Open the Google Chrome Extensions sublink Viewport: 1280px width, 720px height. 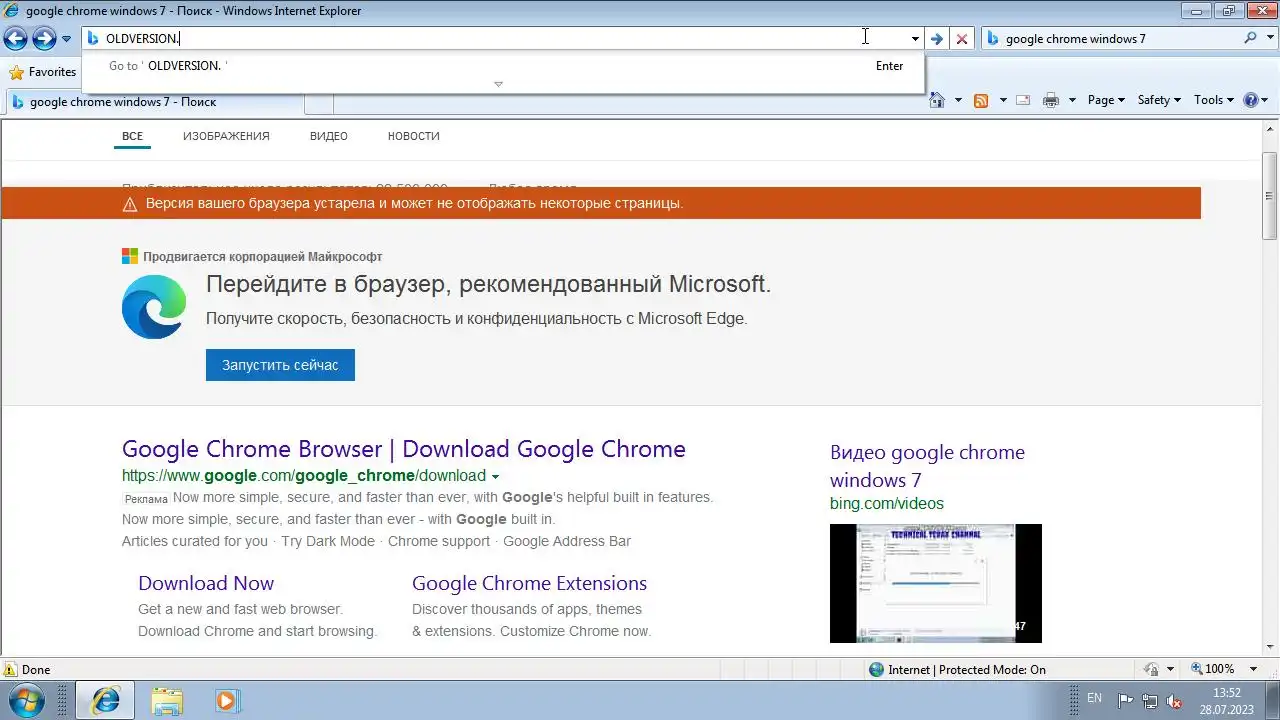529,583
